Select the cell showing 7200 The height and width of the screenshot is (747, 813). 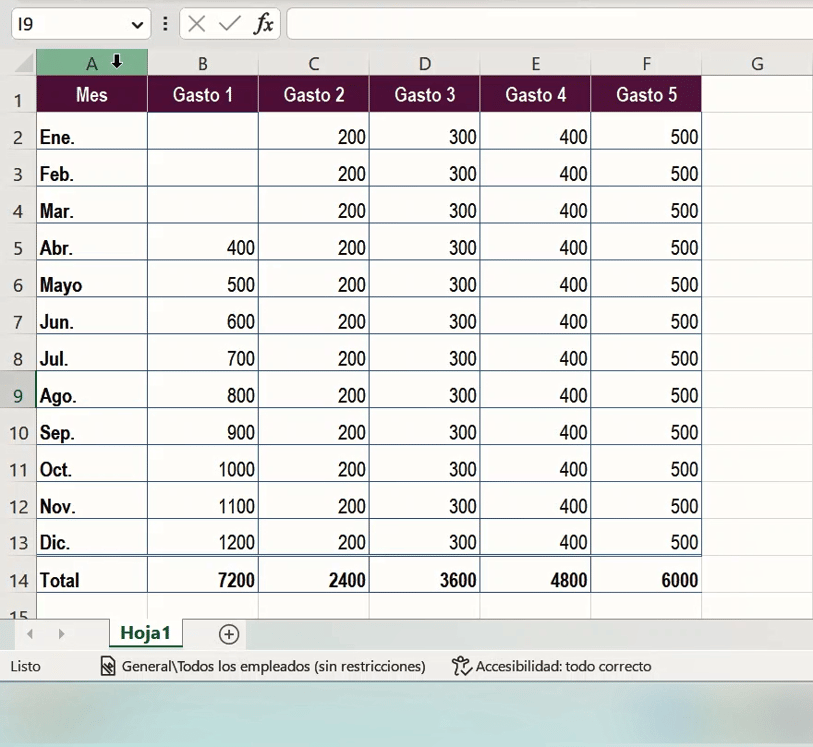coord(203,579)
